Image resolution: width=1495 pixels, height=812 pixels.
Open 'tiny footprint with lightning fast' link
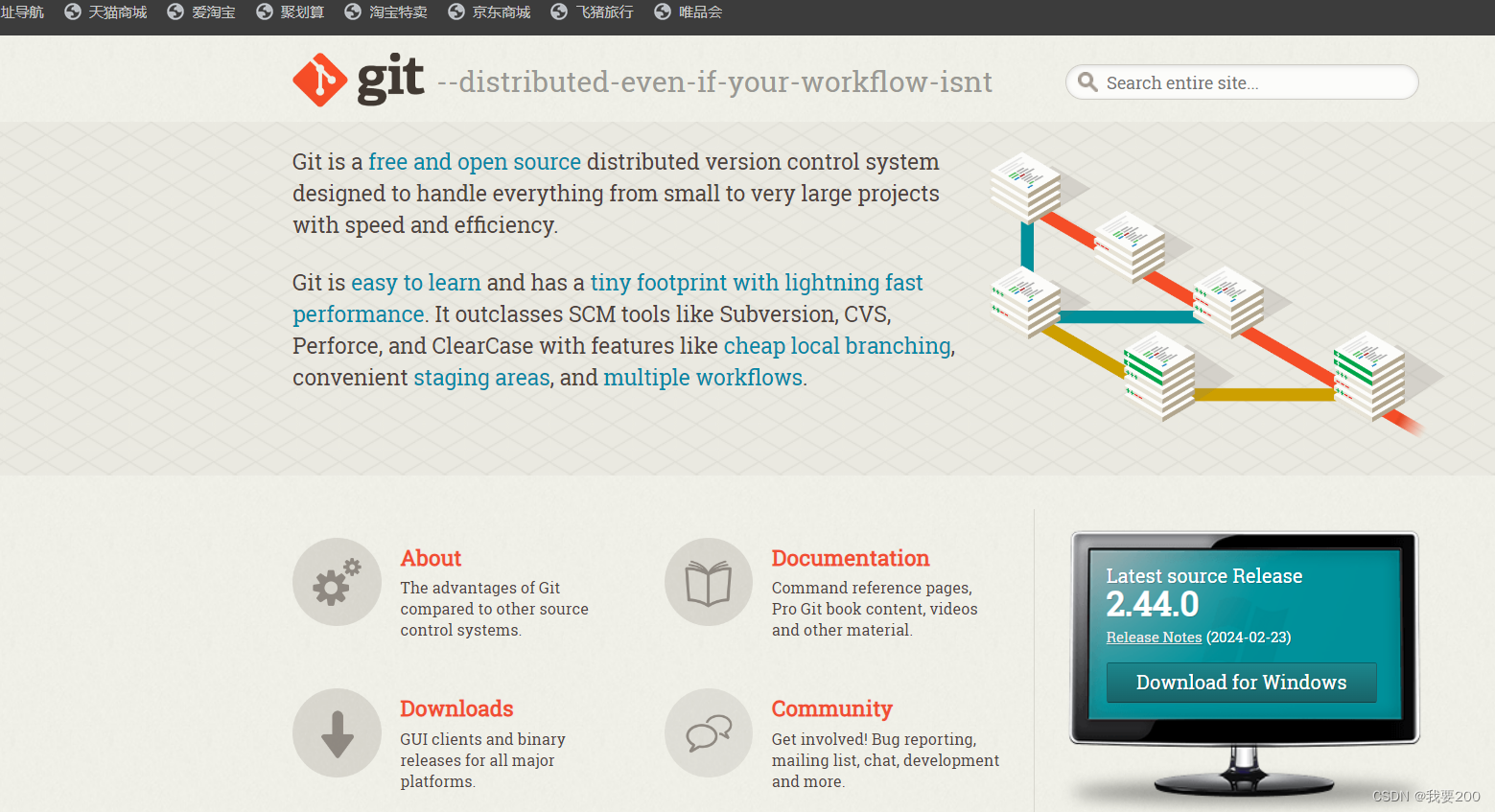click(x=757, y=283)
